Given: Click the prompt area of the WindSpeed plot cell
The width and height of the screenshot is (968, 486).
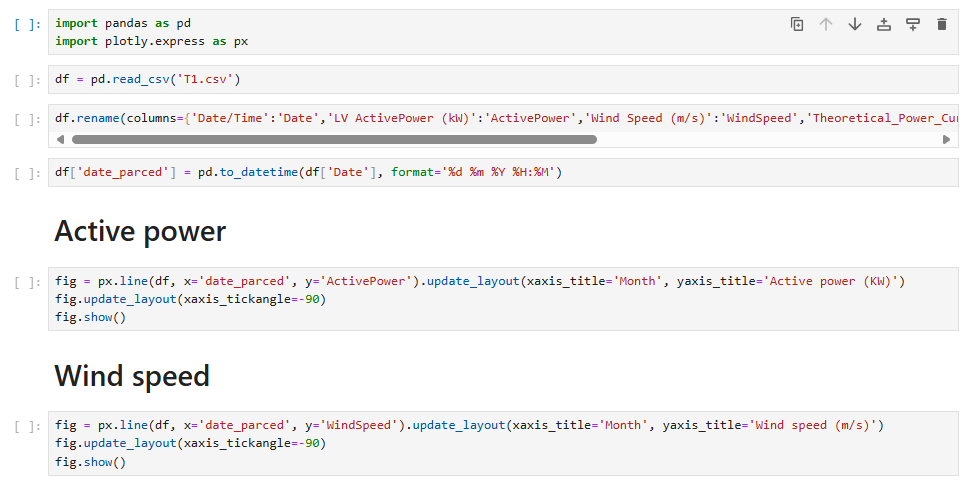Looking at the screenshot, I should [28, 426].
